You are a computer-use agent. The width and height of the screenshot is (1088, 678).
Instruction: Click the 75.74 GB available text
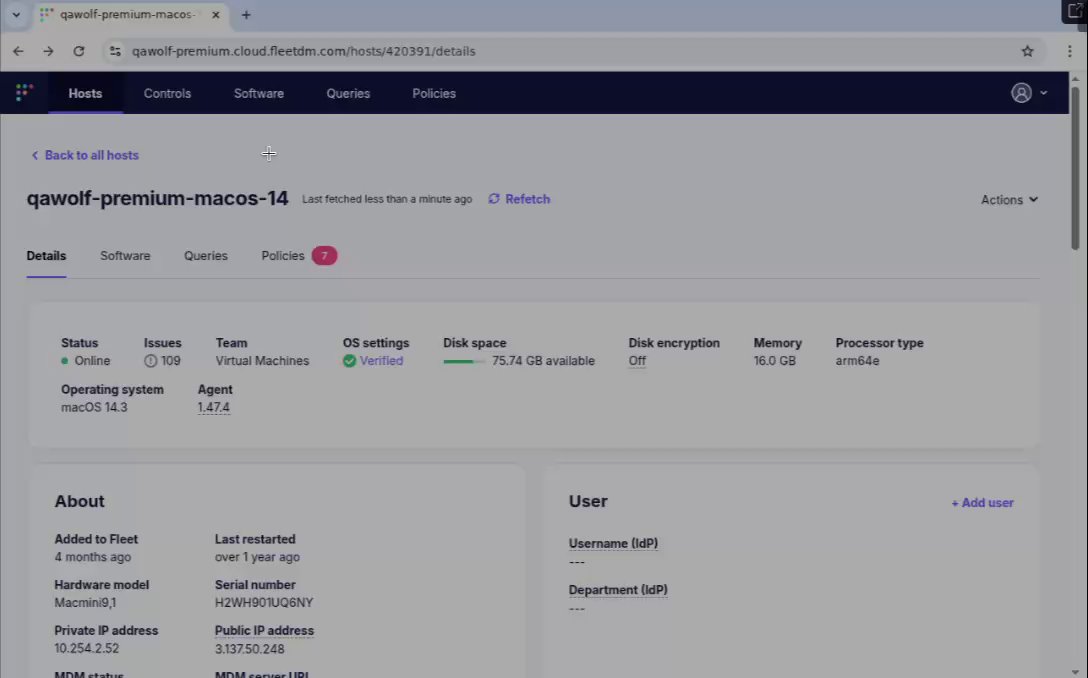click(543, 361)
